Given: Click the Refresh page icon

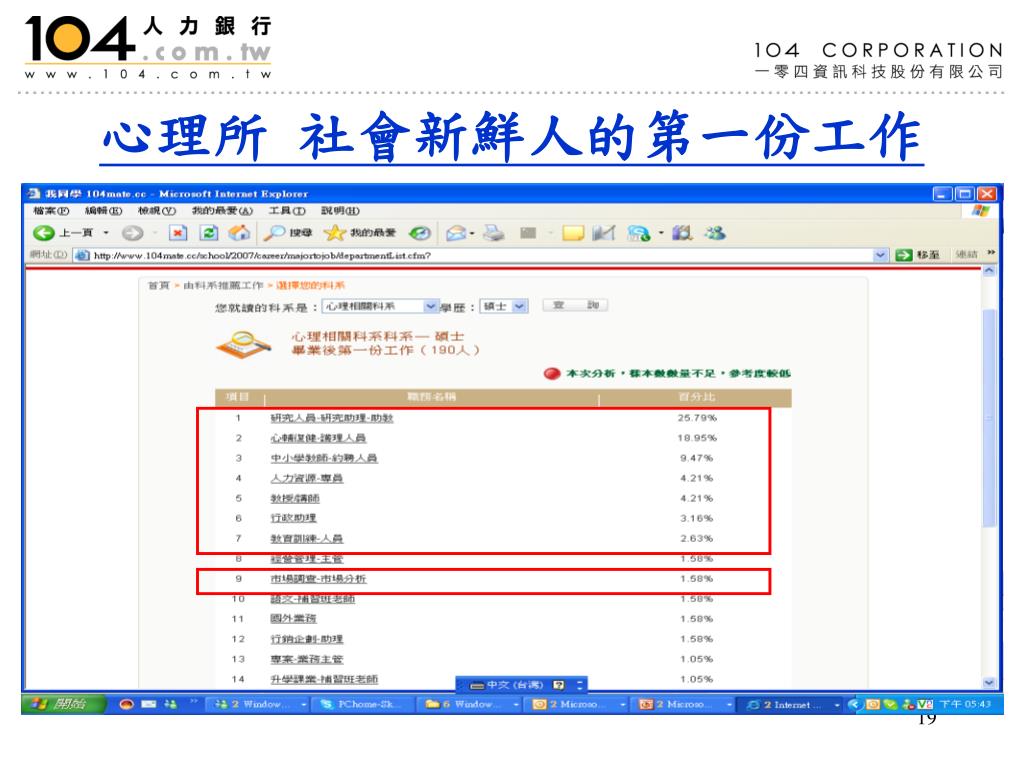Looking at the screenshot, I should [x=208, y=232].
